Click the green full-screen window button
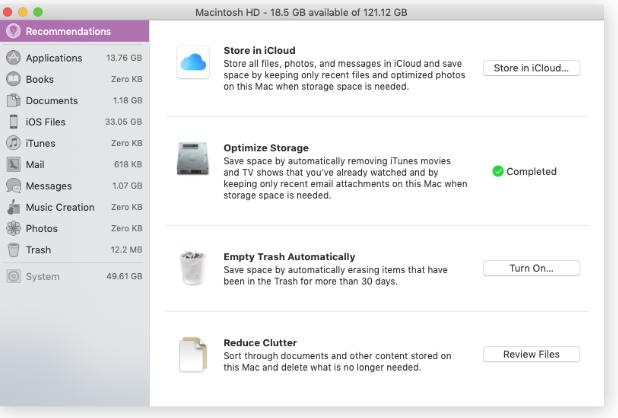This screenshot has width=618, height=418. (38, 12)
